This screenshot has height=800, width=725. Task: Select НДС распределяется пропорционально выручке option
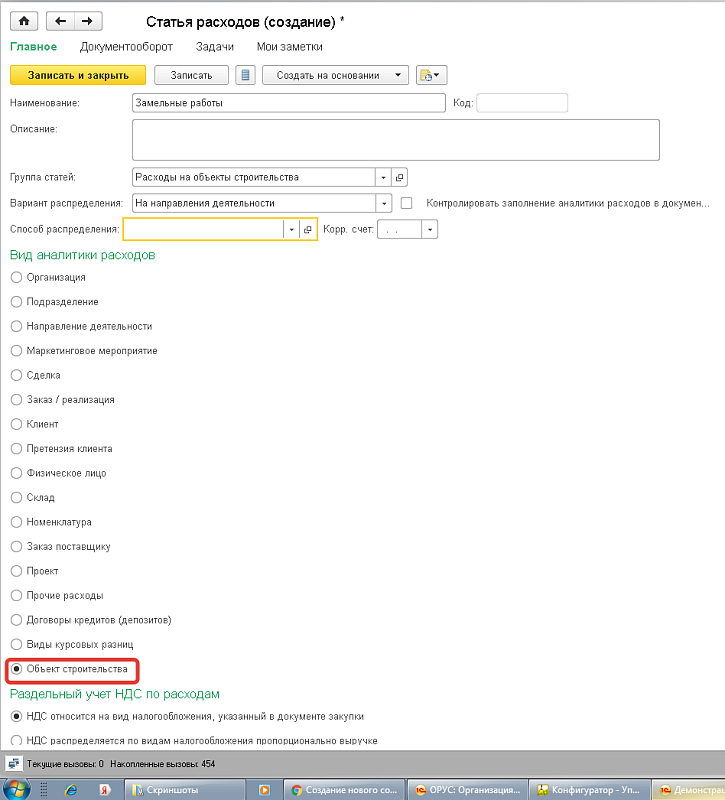tap(16, 740)
